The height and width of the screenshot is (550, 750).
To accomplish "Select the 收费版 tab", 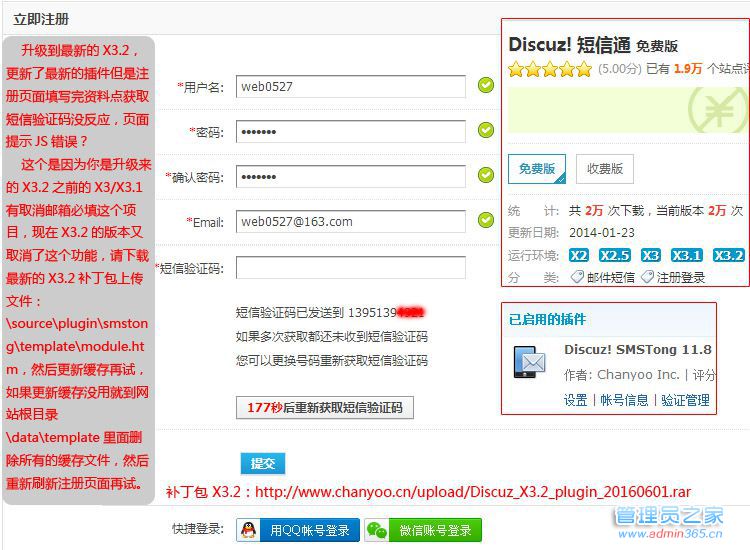I will tap(605, 169).
